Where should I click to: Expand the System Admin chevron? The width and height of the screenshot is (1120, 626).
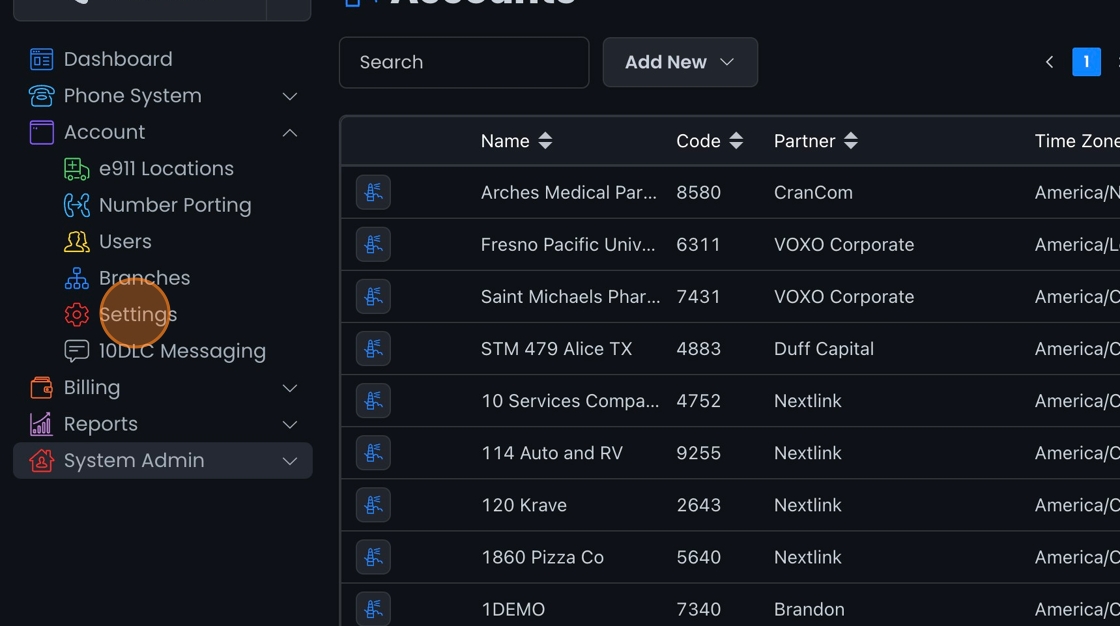click(x=290, y=461)
